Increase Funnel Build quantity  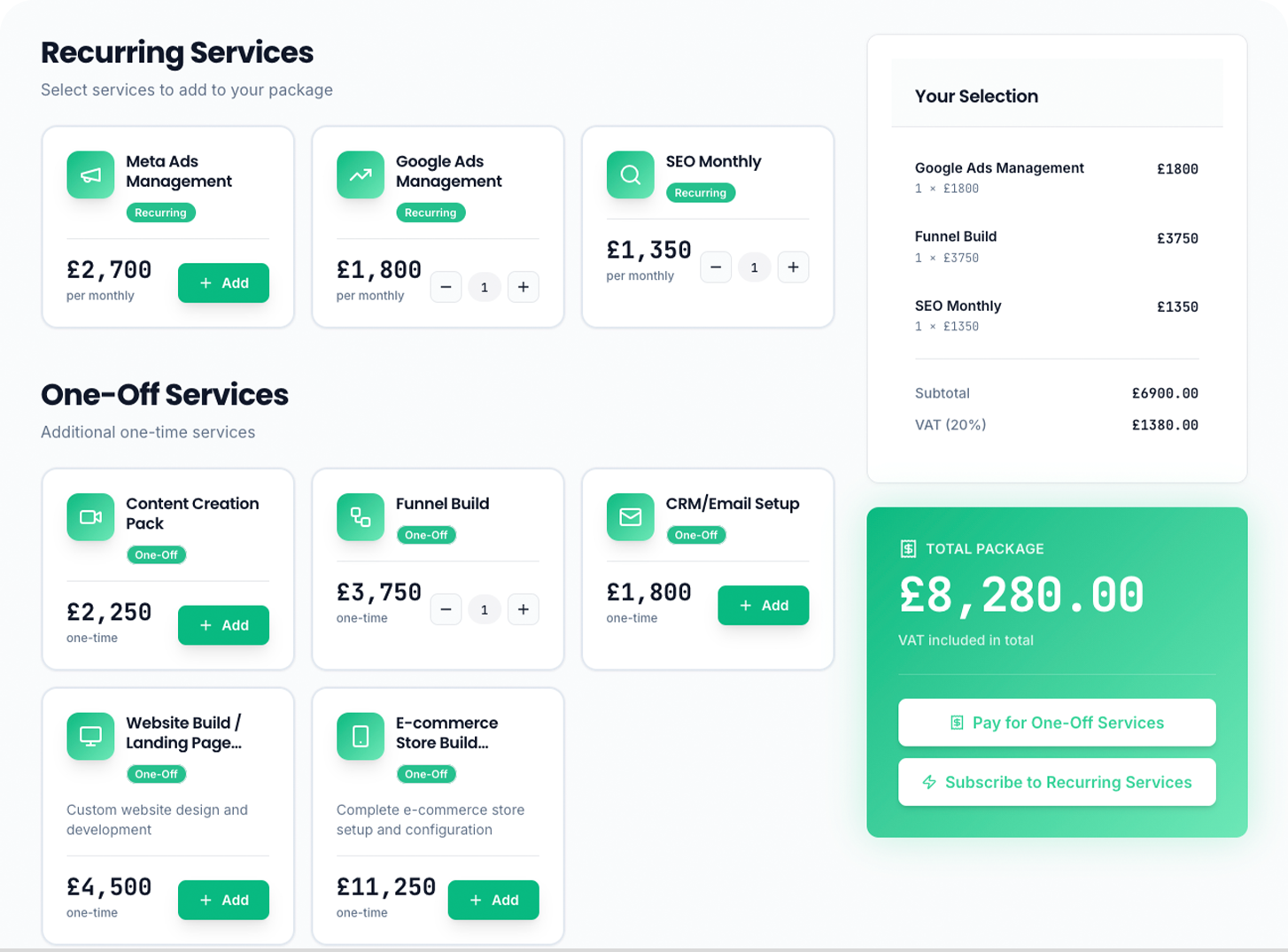[524, 609]
